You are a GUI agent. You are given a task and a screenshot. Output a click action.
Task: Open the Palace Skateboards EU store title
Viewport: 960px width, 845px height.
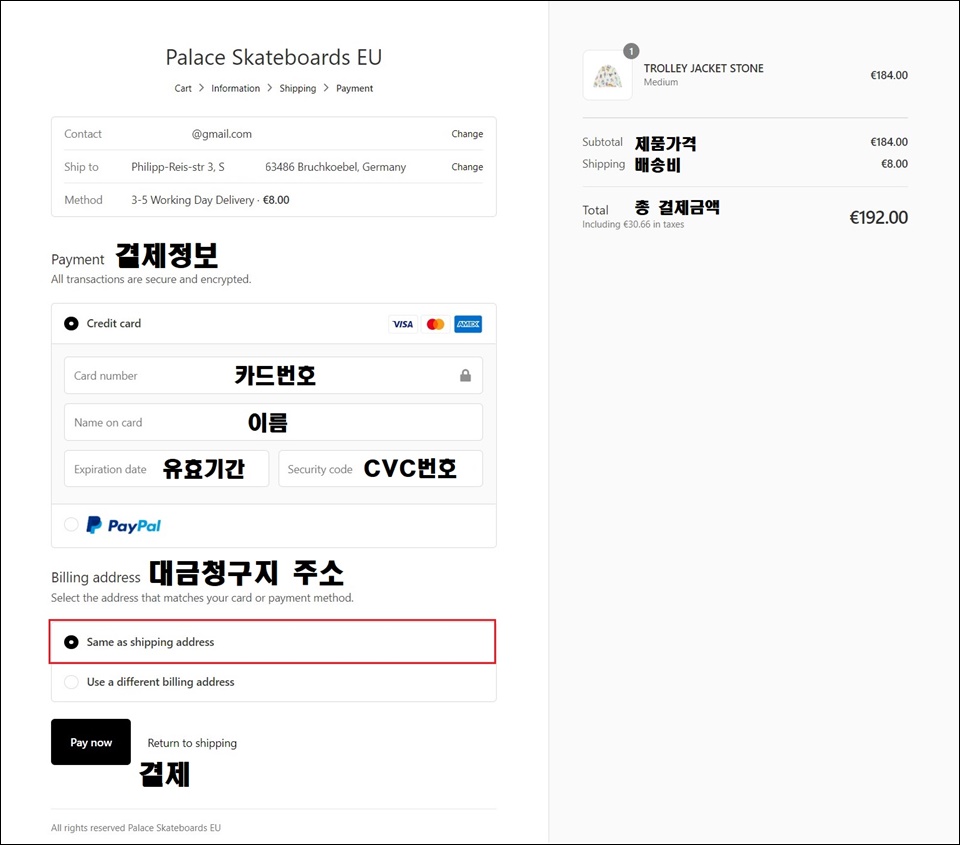pos(274,57)
